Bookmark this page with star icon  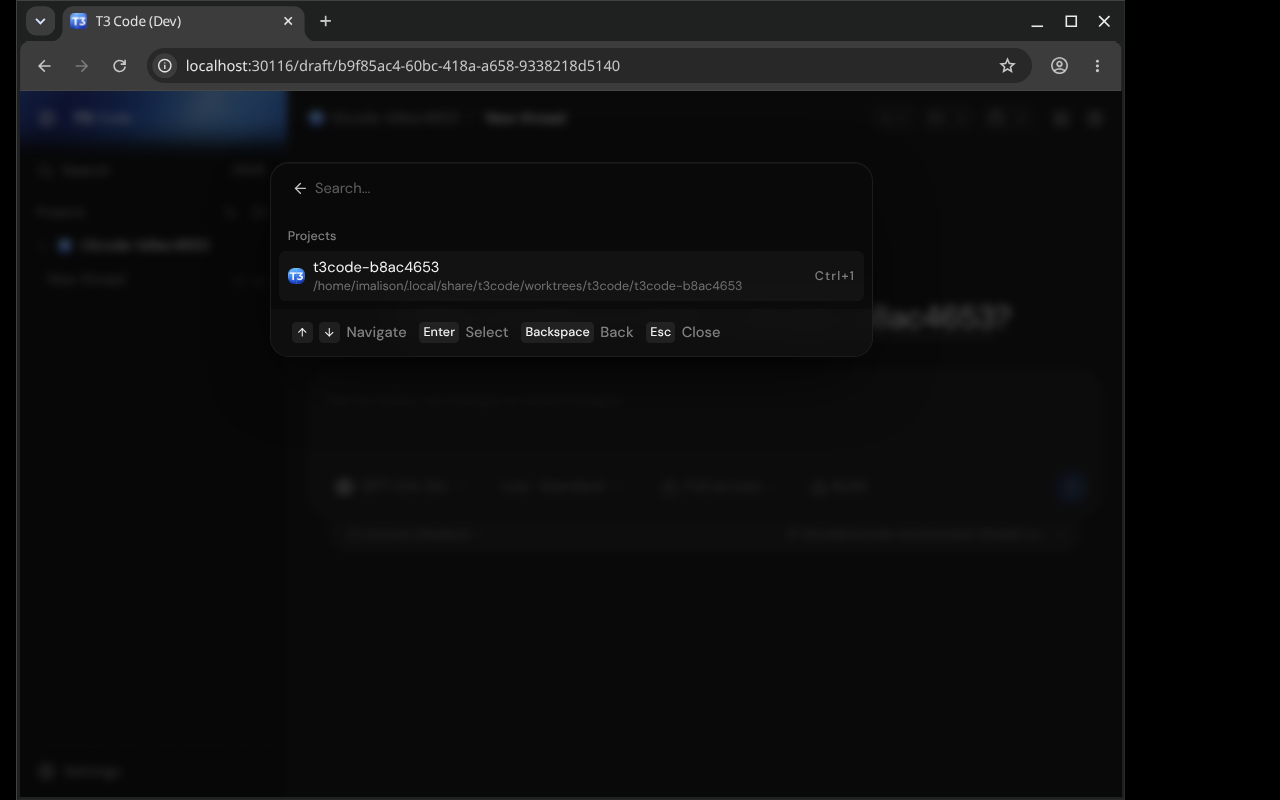pos(1007,66)
